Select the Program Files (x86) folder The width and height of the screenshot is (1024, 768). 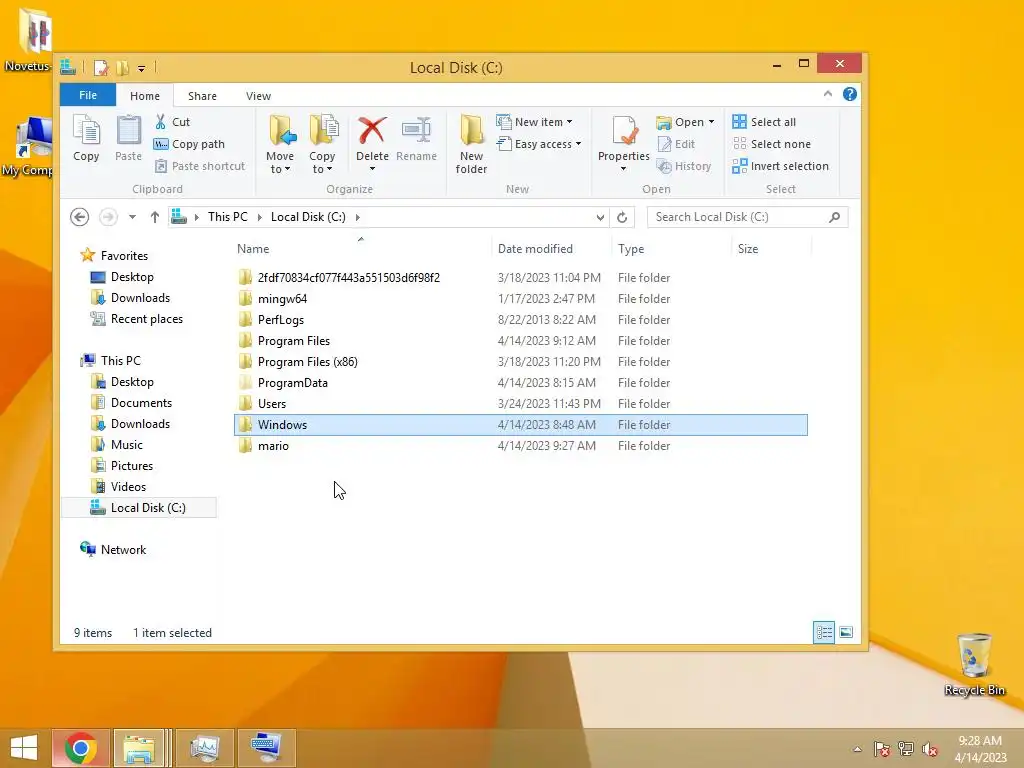click(520, 362)
